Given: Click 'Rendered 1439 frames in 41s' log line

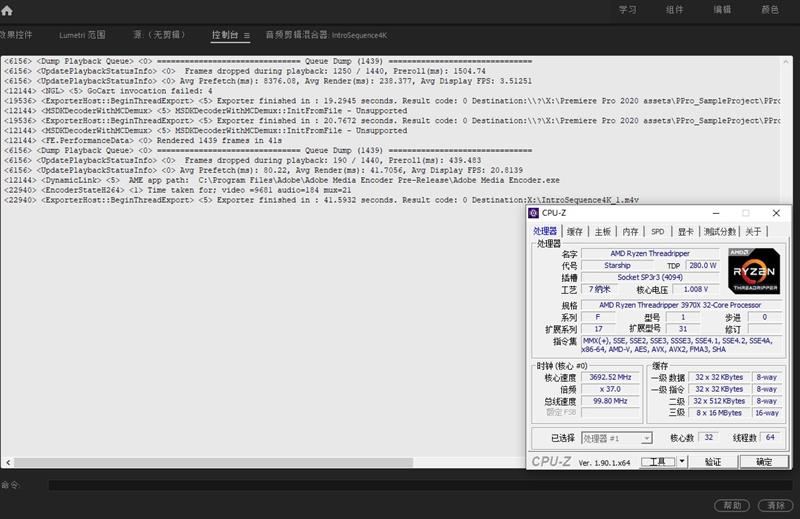Looking at the screenshot, I should [x=143, y=140].
